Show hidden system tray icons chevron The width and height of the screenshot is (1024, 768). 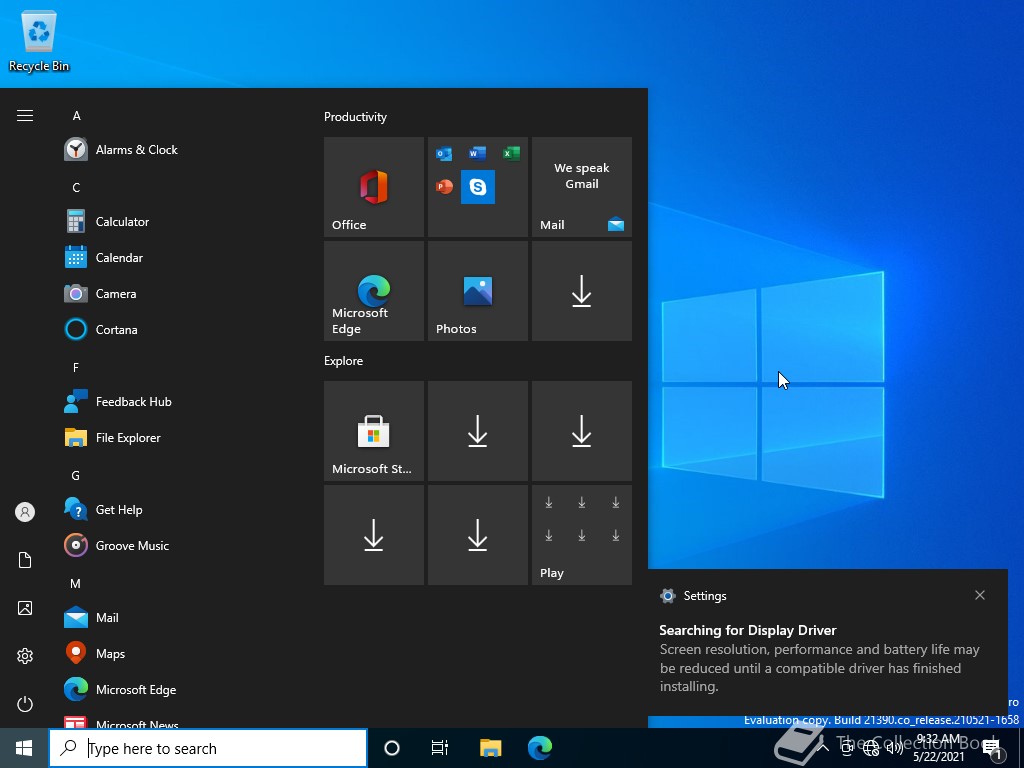tap(823, 748)
